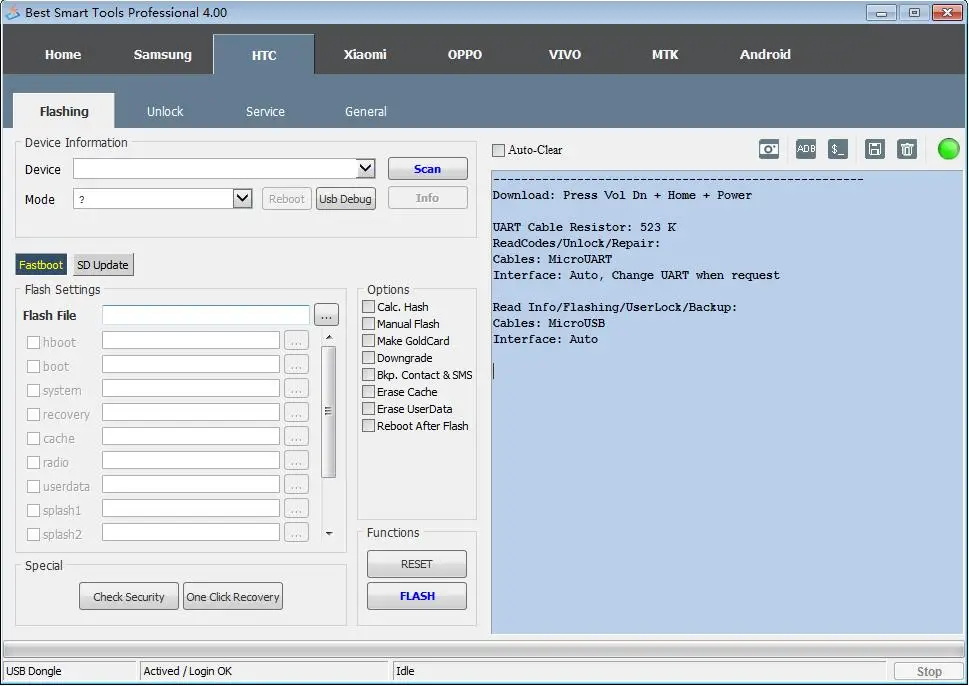Open the ADB tool icon
Image resolution: width=969 pixels, height=686 pixels.
[806, 149]
